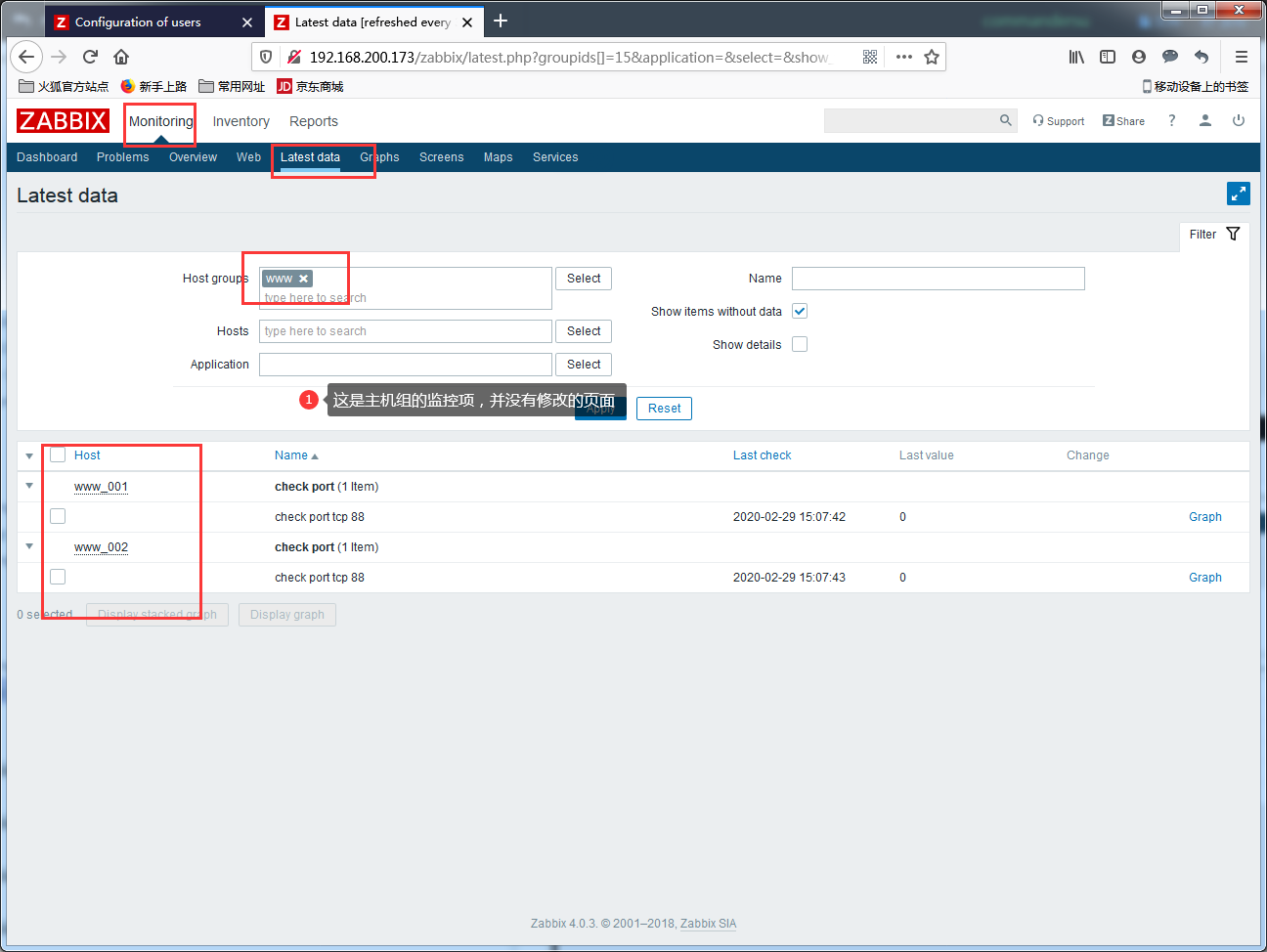This screenshot has height=952, width=1267.
Task: Open the Monitoring menu
Action: [x=161, y=121]
